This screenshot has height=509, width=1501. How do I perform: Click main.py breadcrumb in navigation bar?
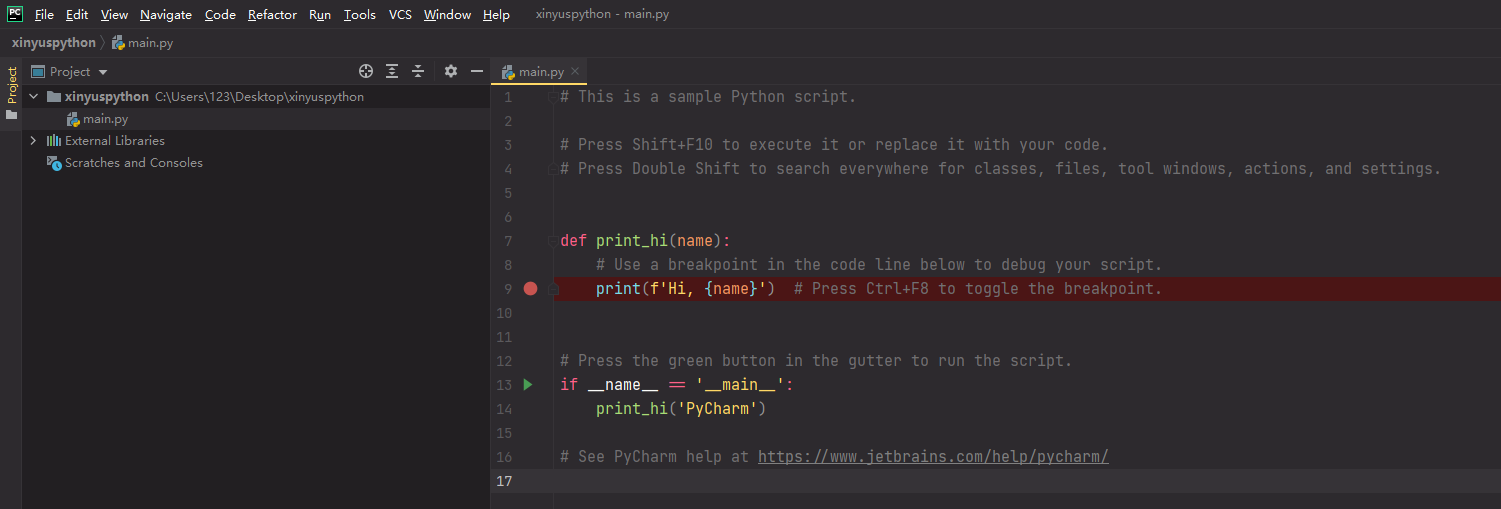[142, 43]
